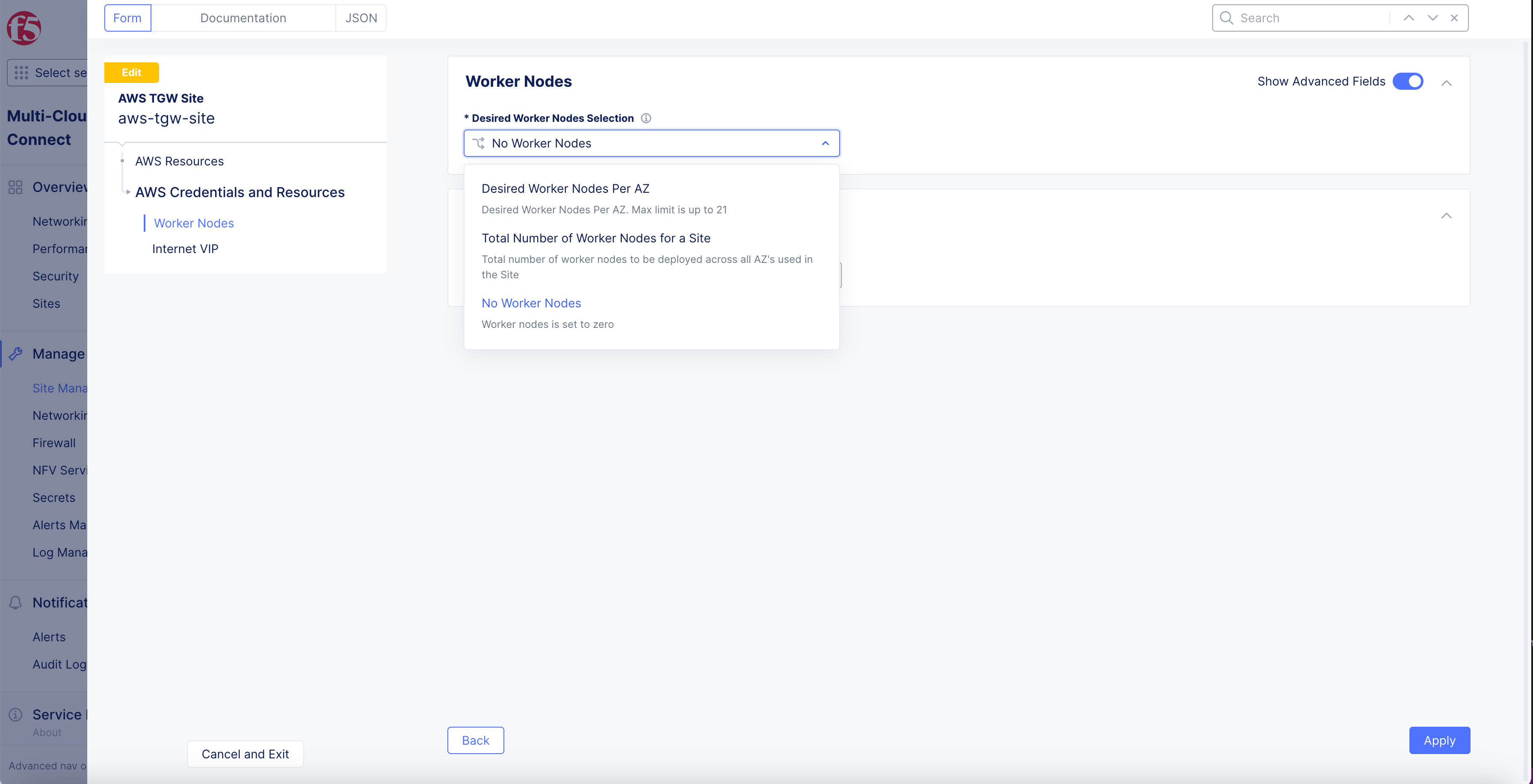Toggle Show Advanced Fields switch

1408,82
